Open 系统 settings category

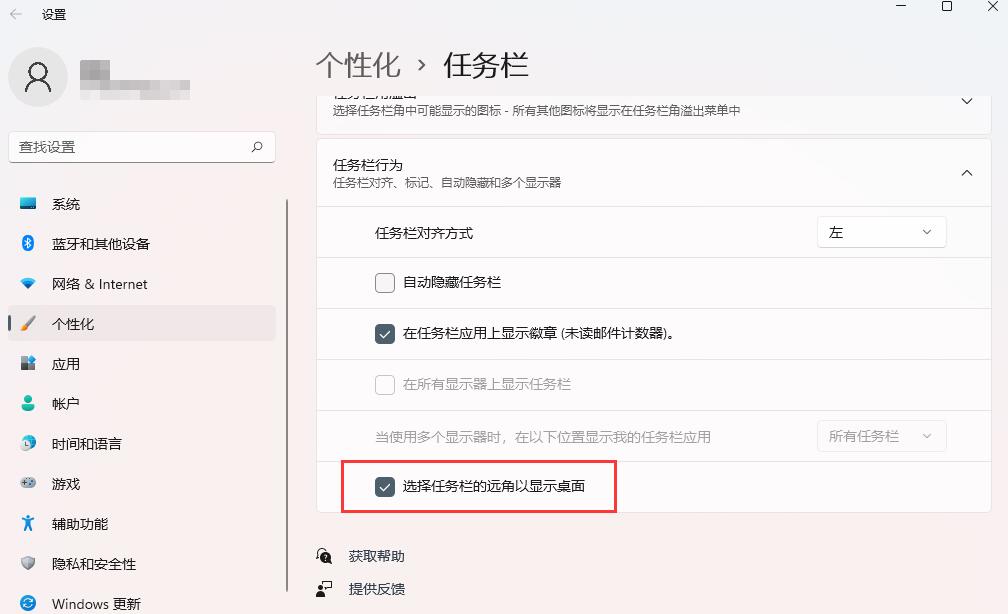point(142,204)
